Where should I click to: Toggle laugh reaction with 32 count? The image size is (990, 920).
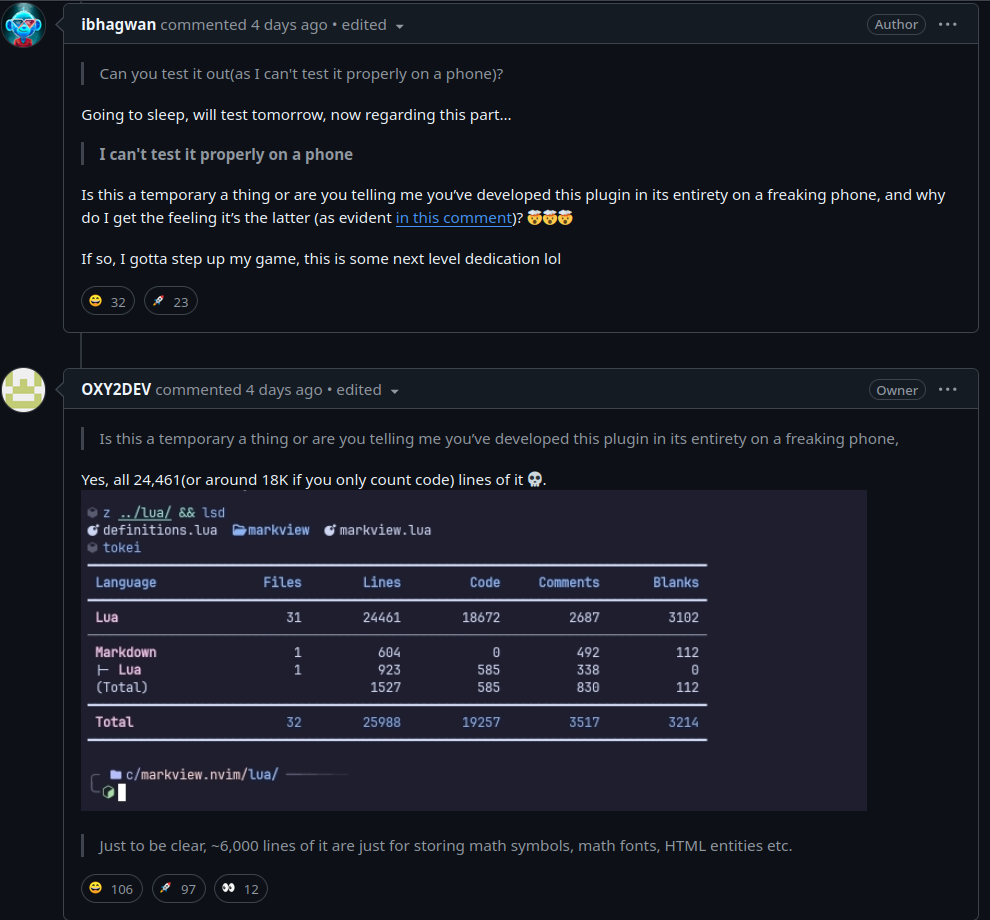(108, 301)
